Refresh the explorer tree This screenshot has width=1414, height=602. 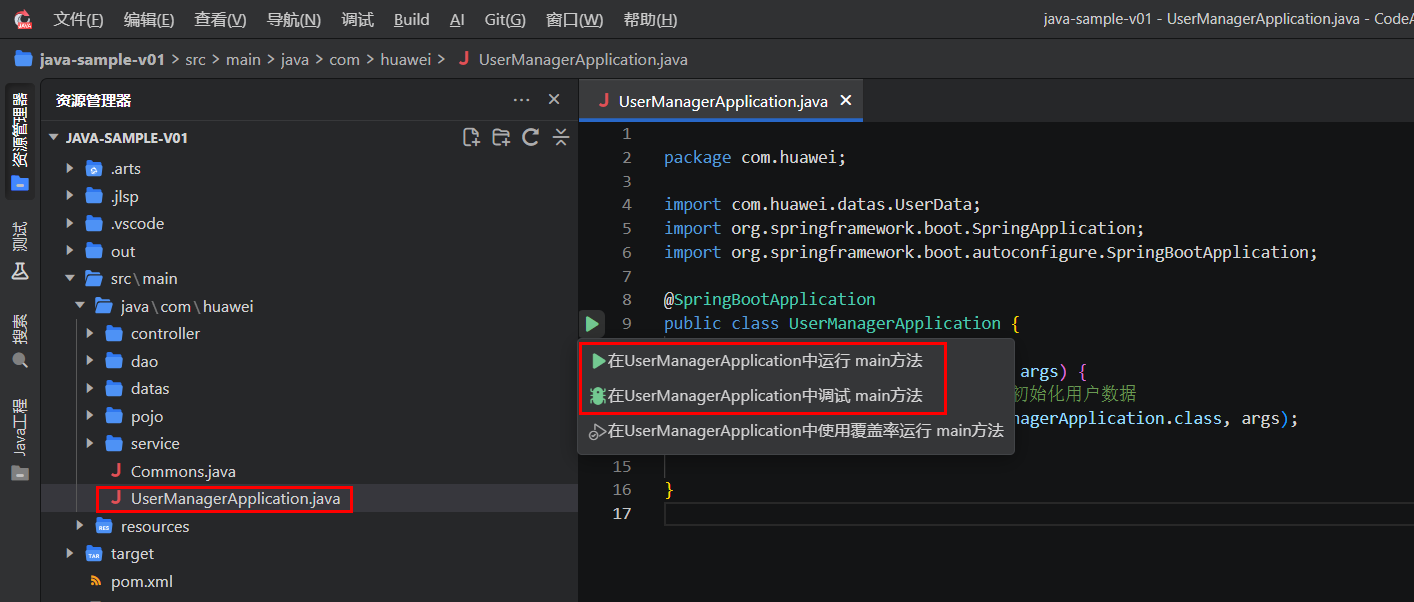531,138
